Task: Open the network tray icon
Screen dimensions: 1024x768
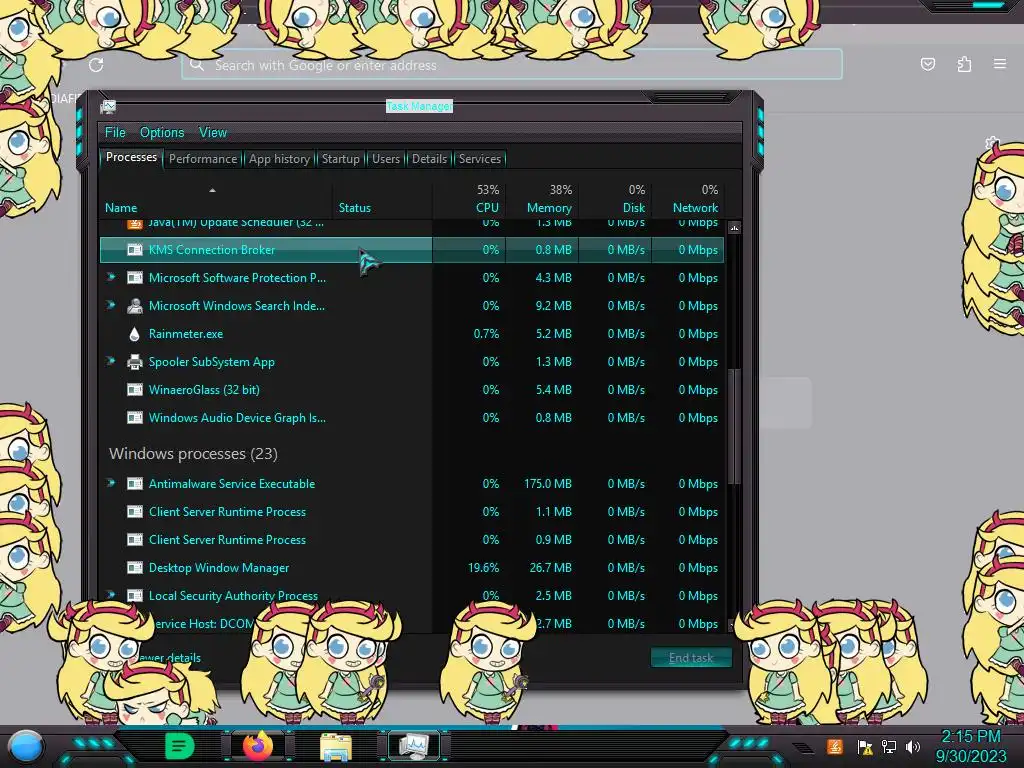Action: point(889,747)
